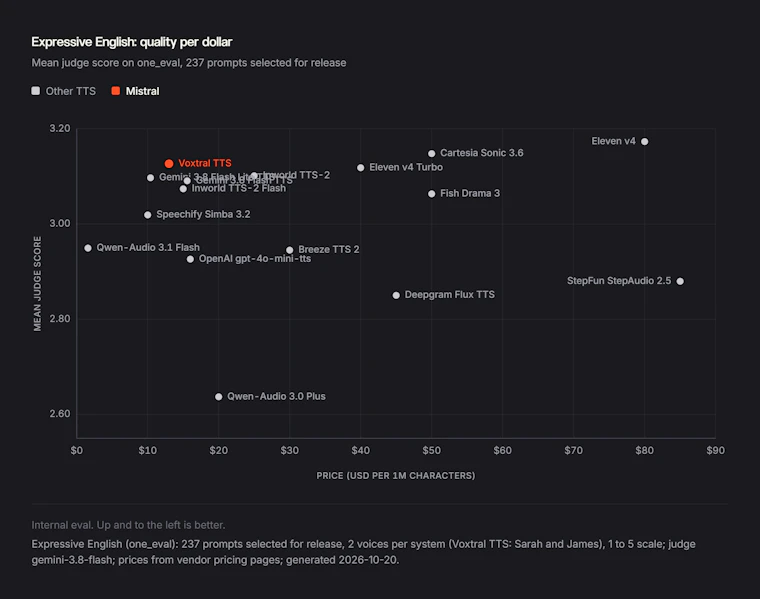The height and width of the screenshot is (599, 760).
Task: Click the $50 x-axis tick label
Action: tap(431, 450)
